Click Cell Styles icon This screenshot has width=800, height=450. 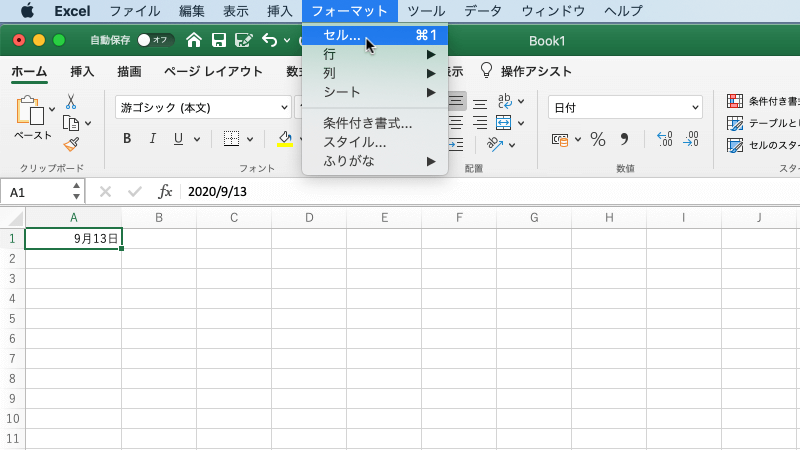pos(735,145)
